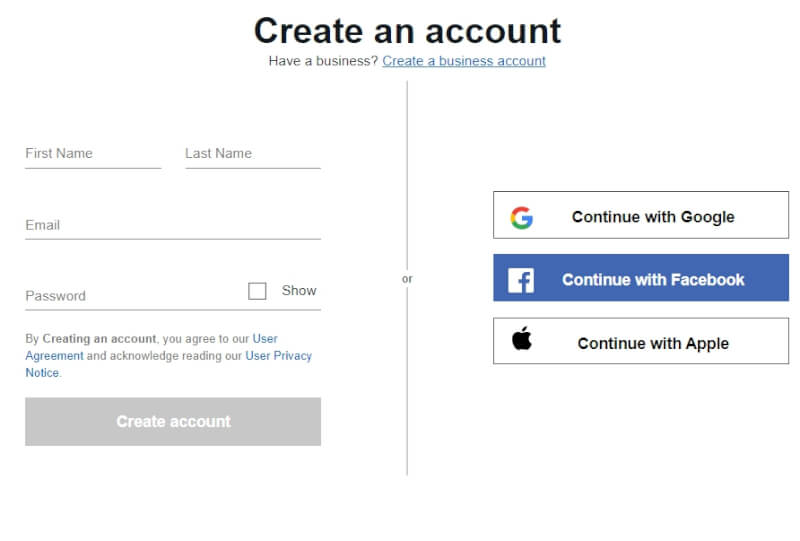800x541 pixels.
Task: Click the Create an account heading
Action: pos(407,31)
